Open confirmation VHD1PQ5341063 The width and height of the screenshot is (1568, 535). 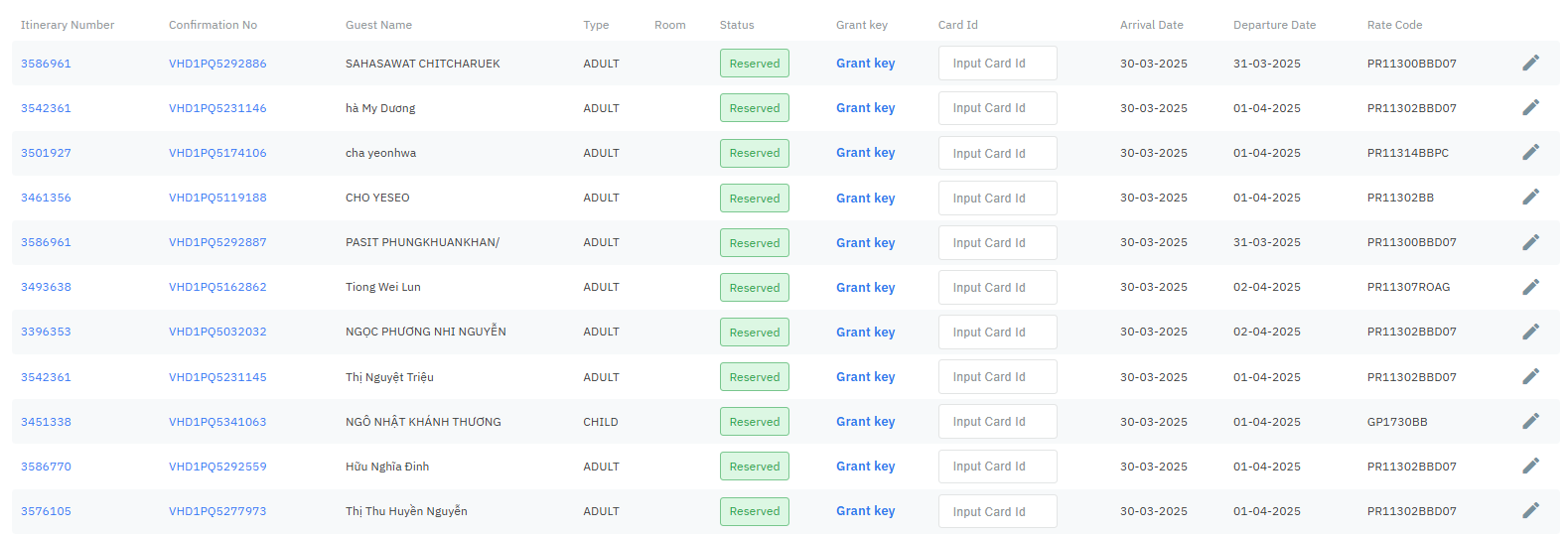tap(217, 422)
